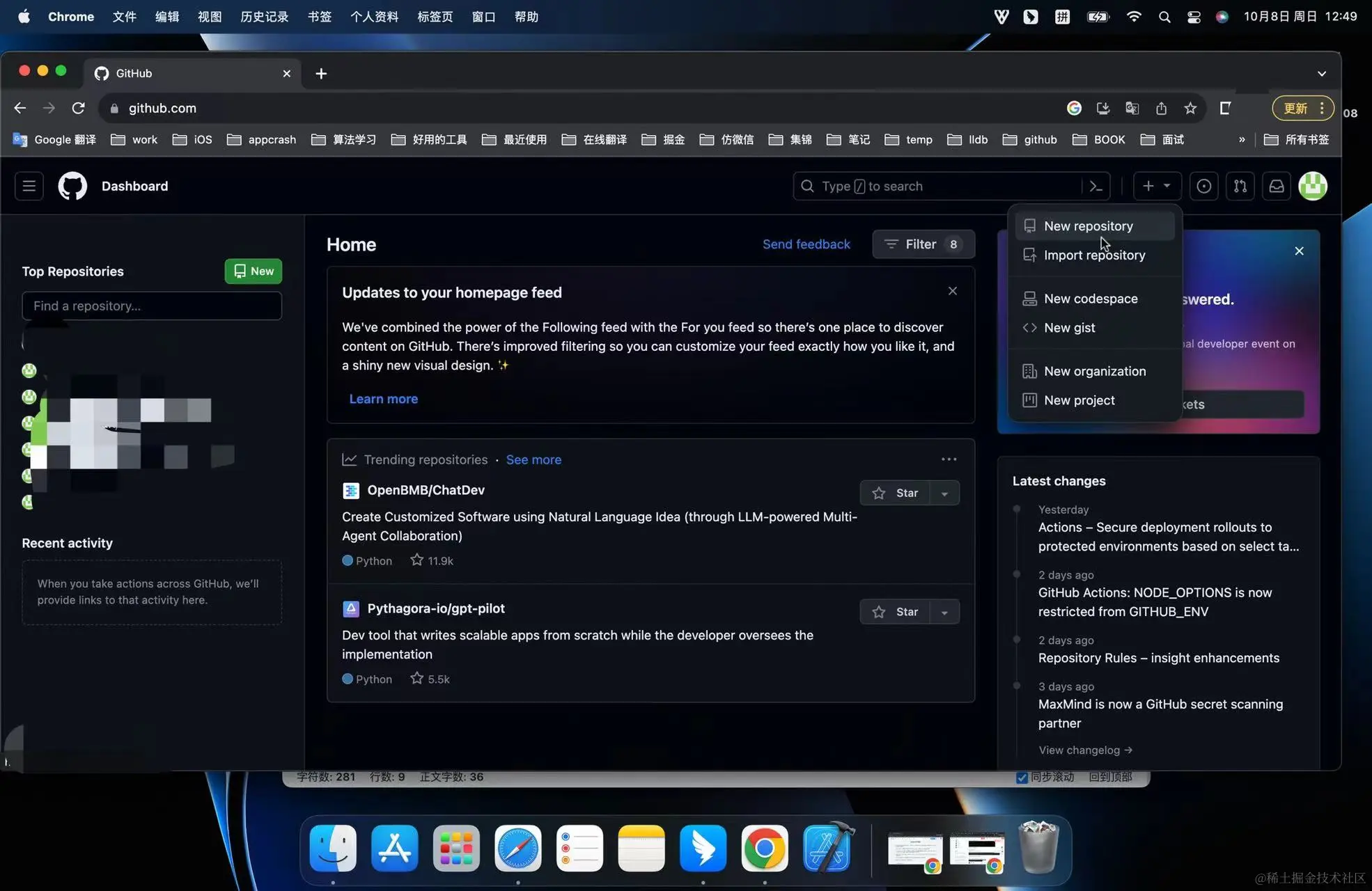Expand the create-new plus dropdown
Screen dimensions: 1372x891
1156,186
